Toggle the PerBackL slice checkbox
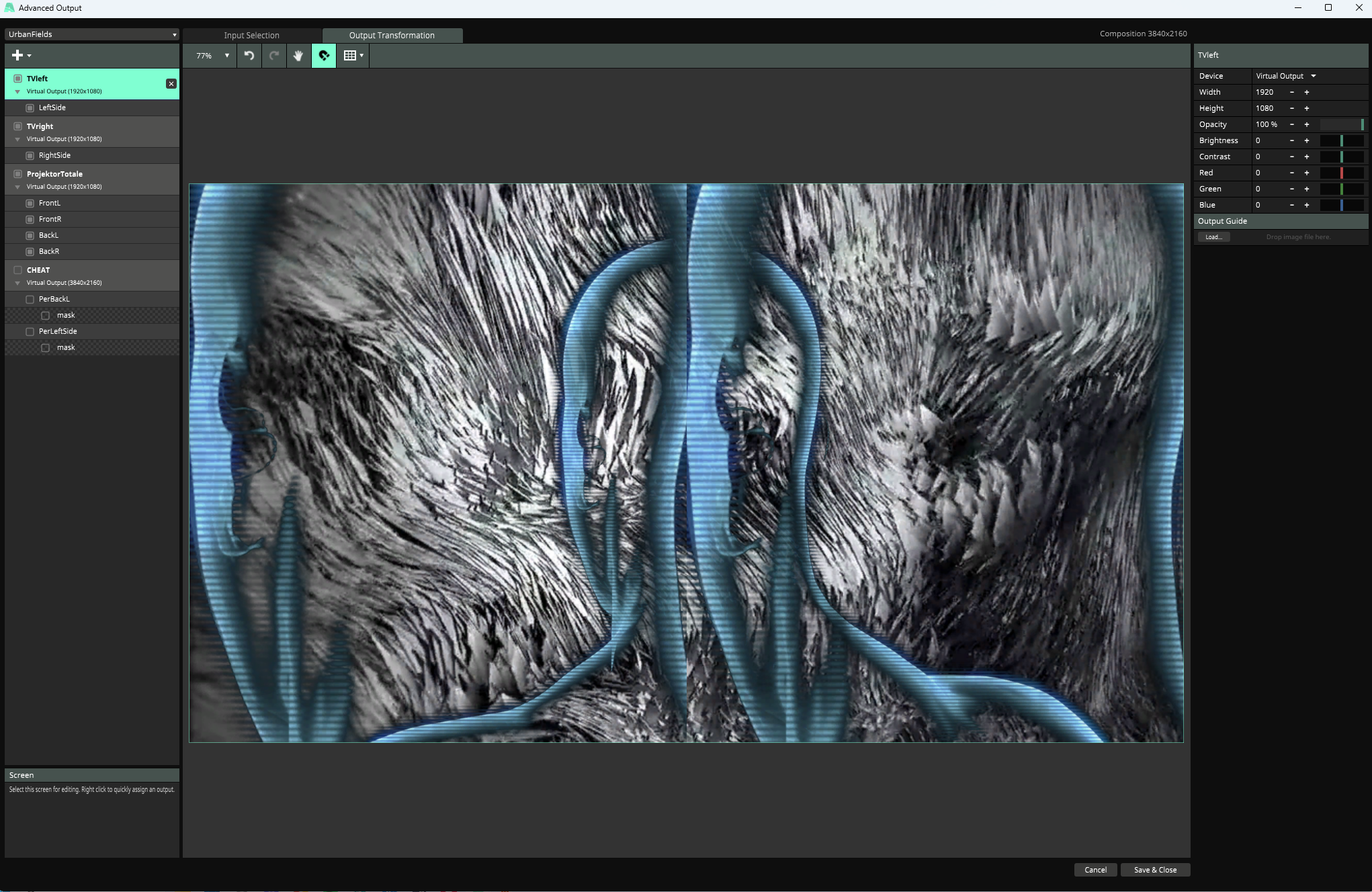 click(30, 300)
